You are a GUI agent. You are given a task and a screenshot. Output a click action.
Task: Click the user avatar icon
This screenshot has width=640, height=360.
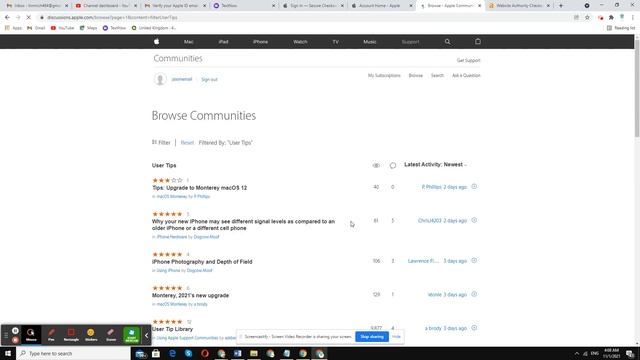(x=160, y=79)
